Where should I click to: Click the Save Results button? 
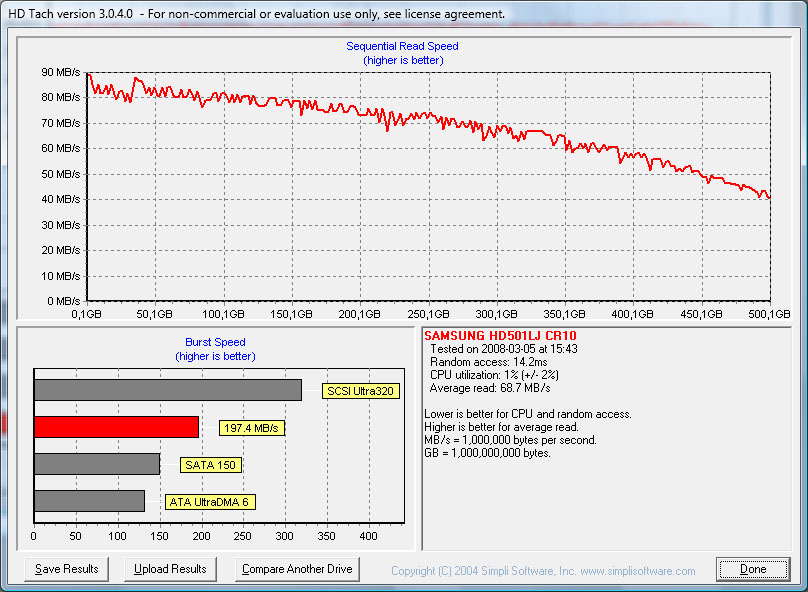67,569
